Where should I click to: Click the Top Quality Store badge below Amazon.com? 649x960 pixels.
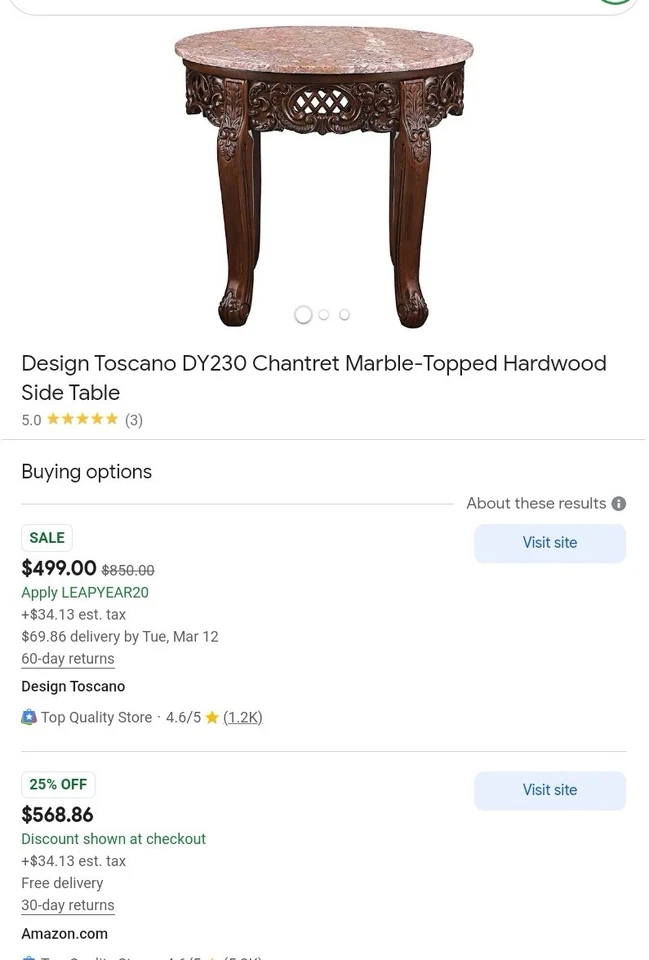point(30,956)
